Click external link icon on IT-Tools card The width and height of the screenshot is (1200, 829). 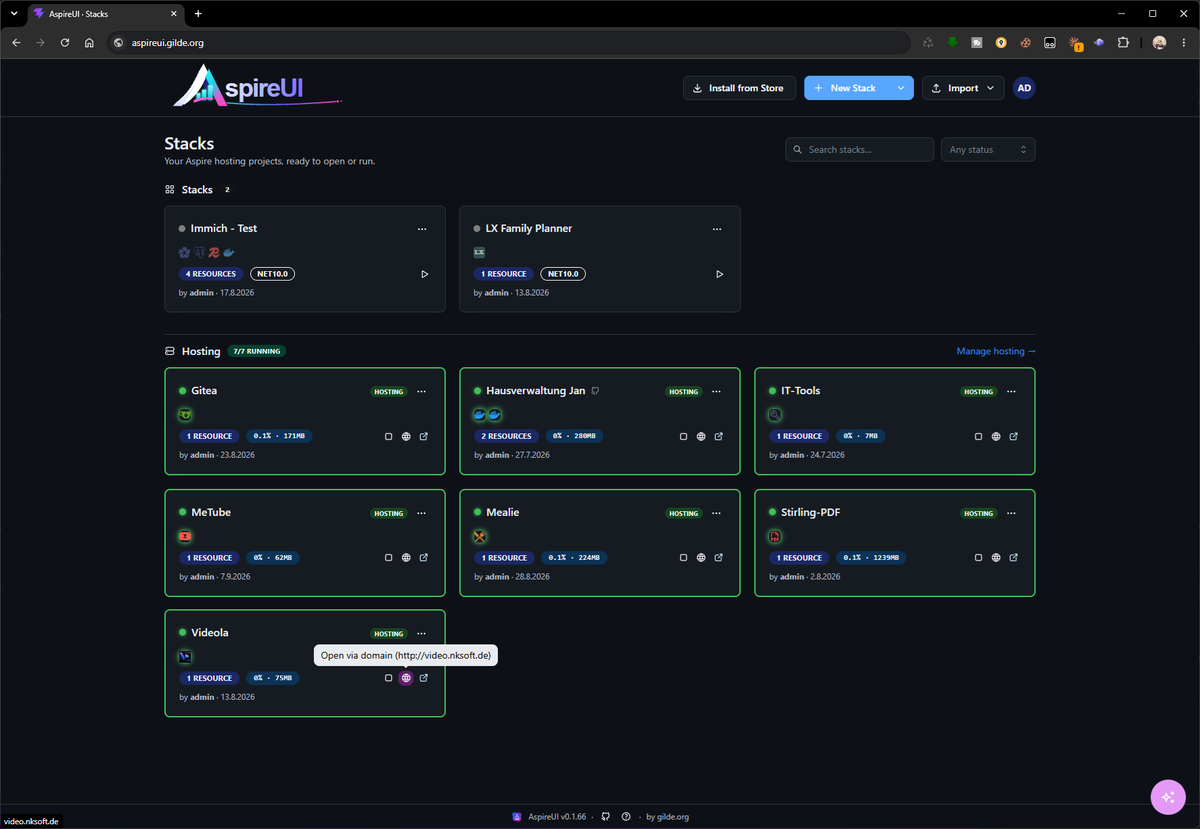pyautogui.click(x=1014, y=436)
